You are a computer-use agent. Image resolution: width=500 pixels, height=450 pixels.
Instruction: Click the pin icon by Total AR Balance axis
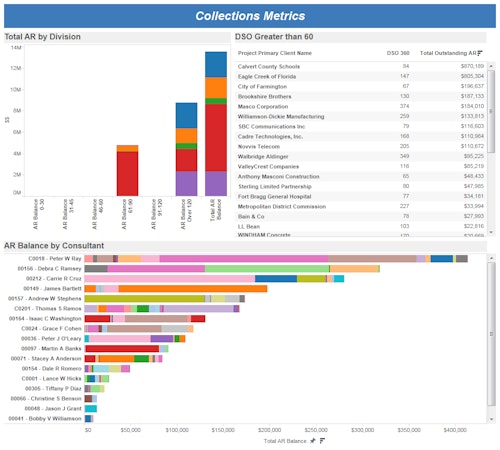(x=313, y=441)
